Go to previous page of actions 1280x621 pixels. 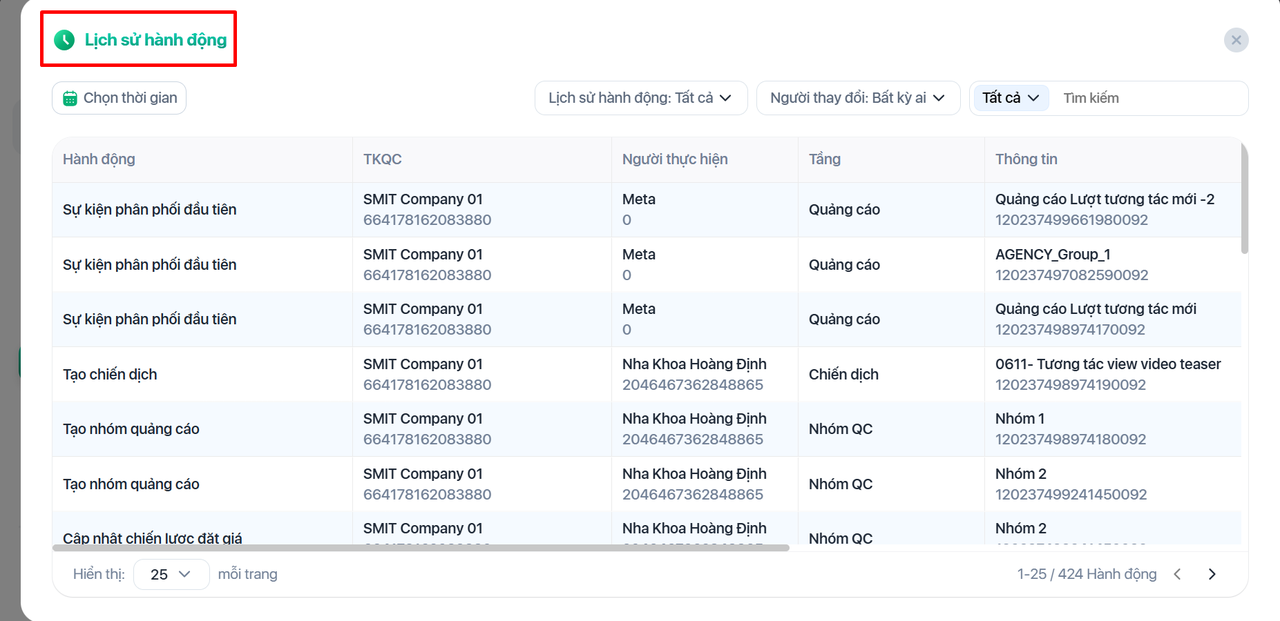[x=1177, y=574]
